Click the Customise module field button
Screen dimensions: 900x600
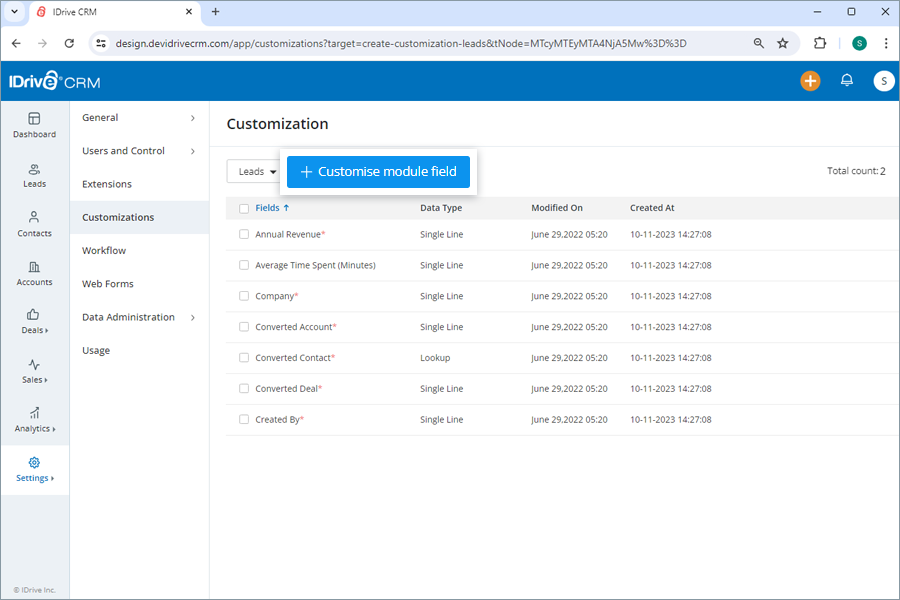point(378,171)
